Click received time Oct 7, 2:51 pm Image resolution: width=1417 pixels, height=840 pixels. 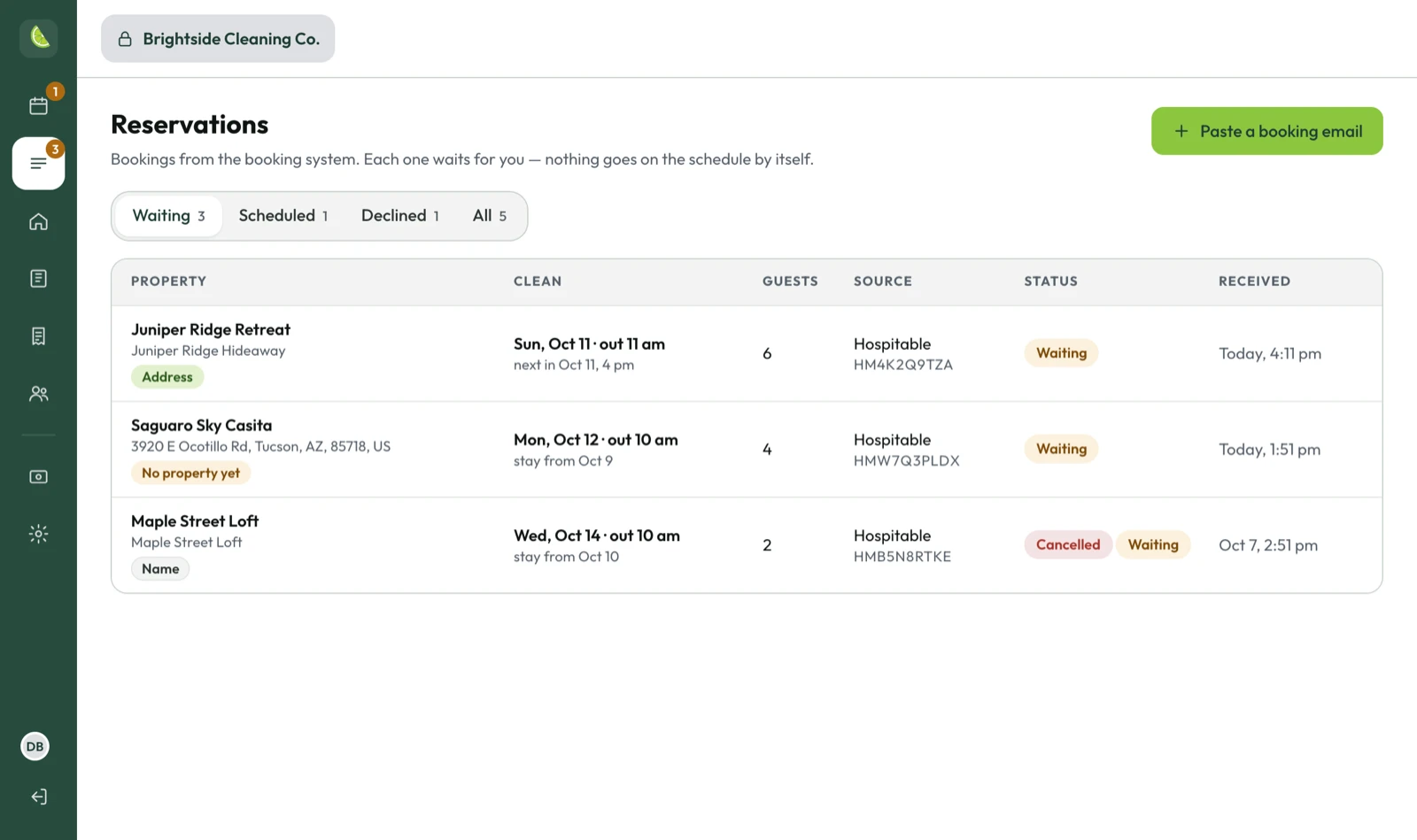coord(1268,545)
